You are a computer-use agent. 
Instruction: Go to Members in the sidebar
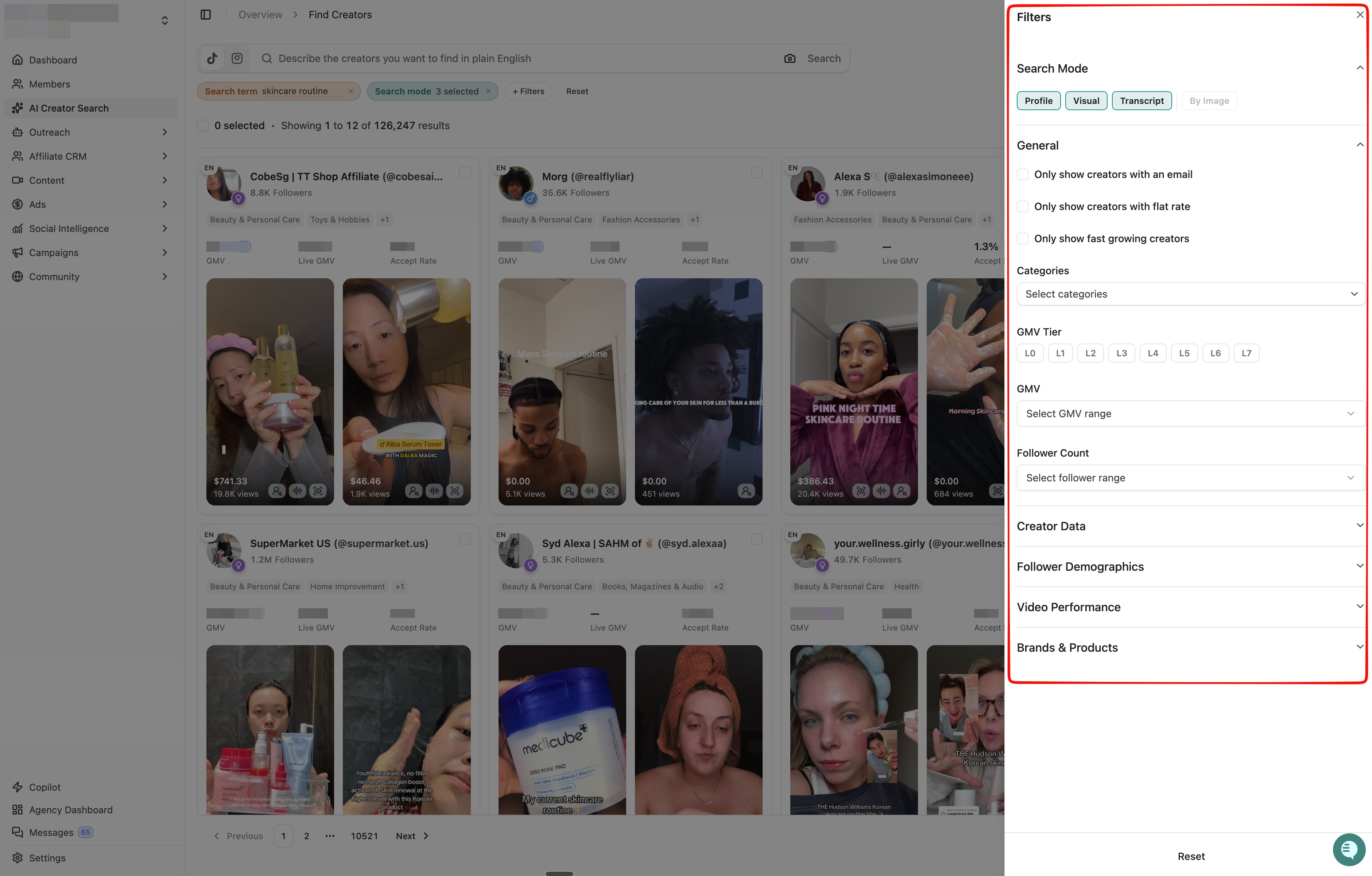[91, 84]
